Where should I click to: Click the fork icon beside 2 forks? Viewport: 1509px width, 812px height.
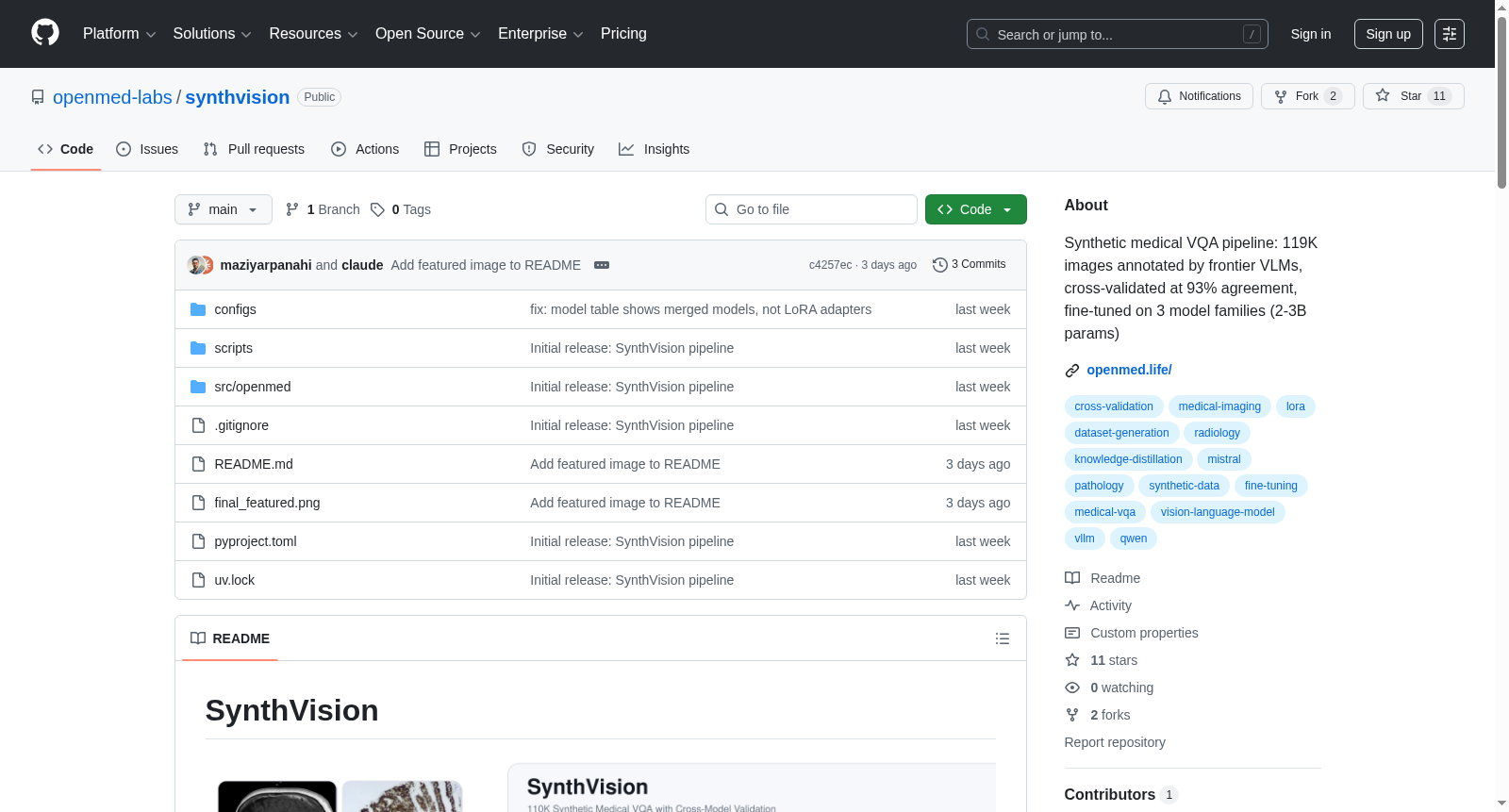(1072, 715)
